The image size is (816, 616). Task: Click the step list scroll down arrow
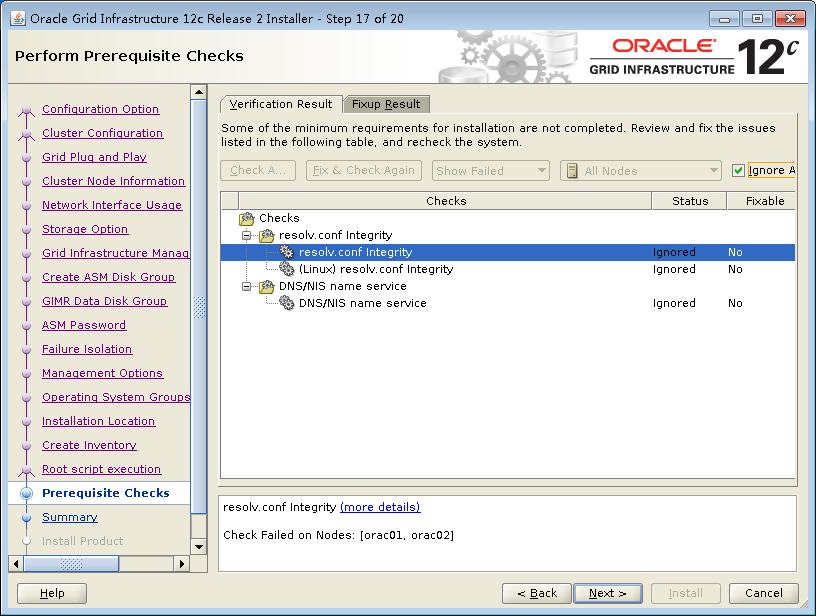pos(199,547)
